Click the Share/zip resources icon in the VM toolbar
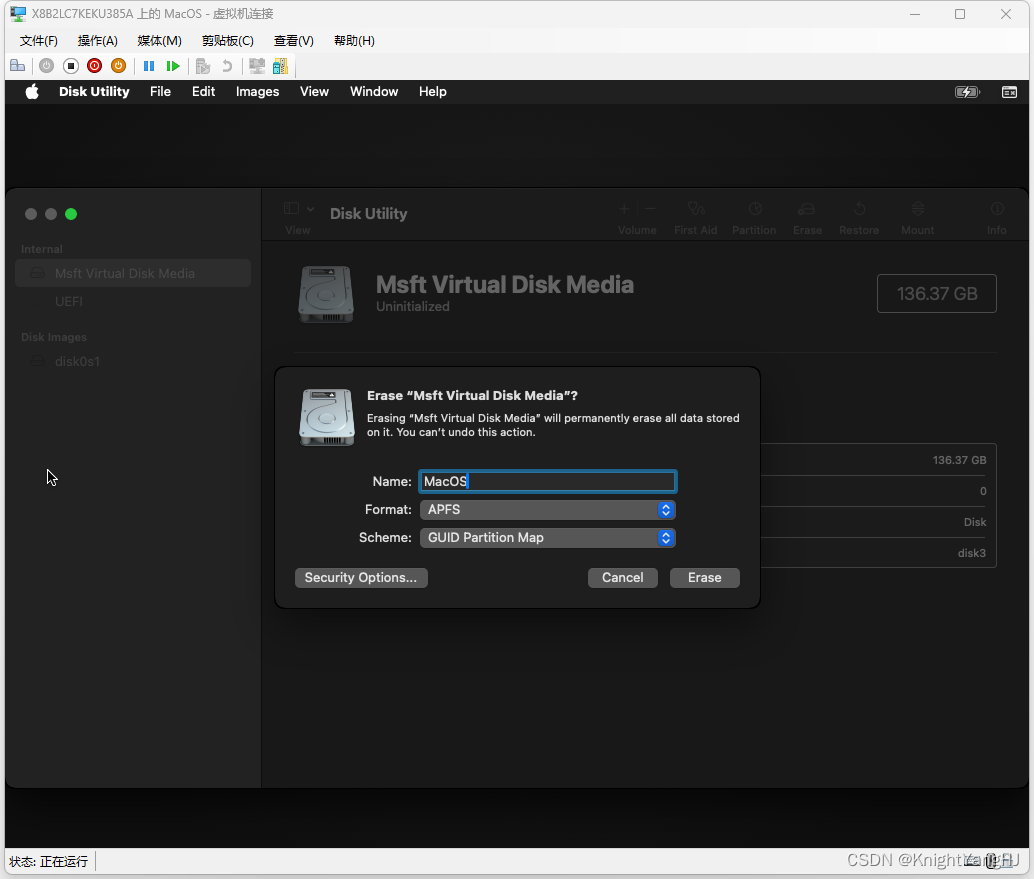 click(280, 66)
